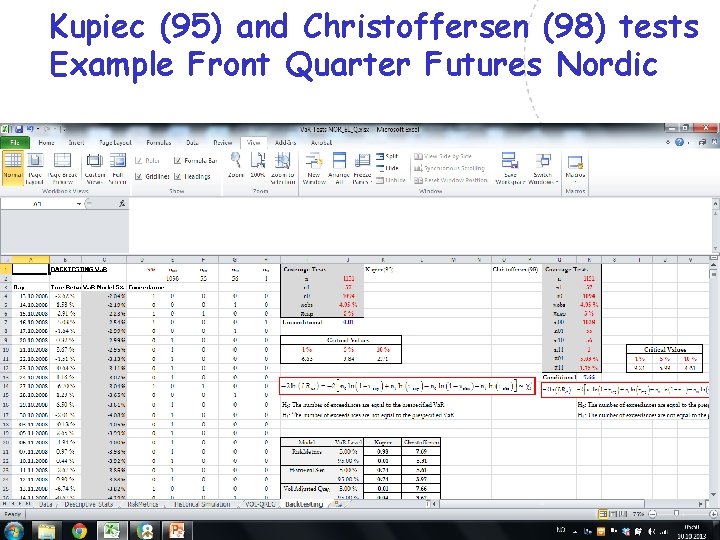This screenshot has width=720, height=540.
Task: Insert new worksheet tab icon
Action: [338, 504]
